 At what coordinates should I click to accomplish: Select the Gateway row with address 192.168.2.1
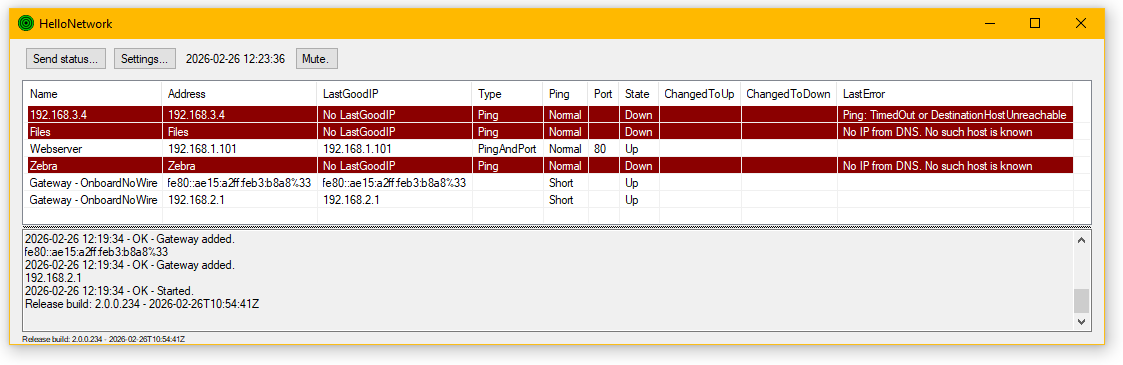(x=550, y=200)
